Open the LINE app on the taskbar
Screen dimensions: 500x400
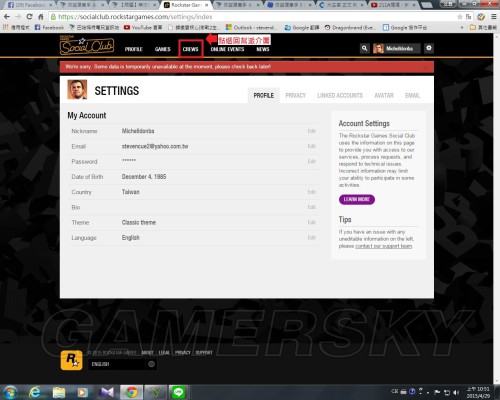point(178,392)
